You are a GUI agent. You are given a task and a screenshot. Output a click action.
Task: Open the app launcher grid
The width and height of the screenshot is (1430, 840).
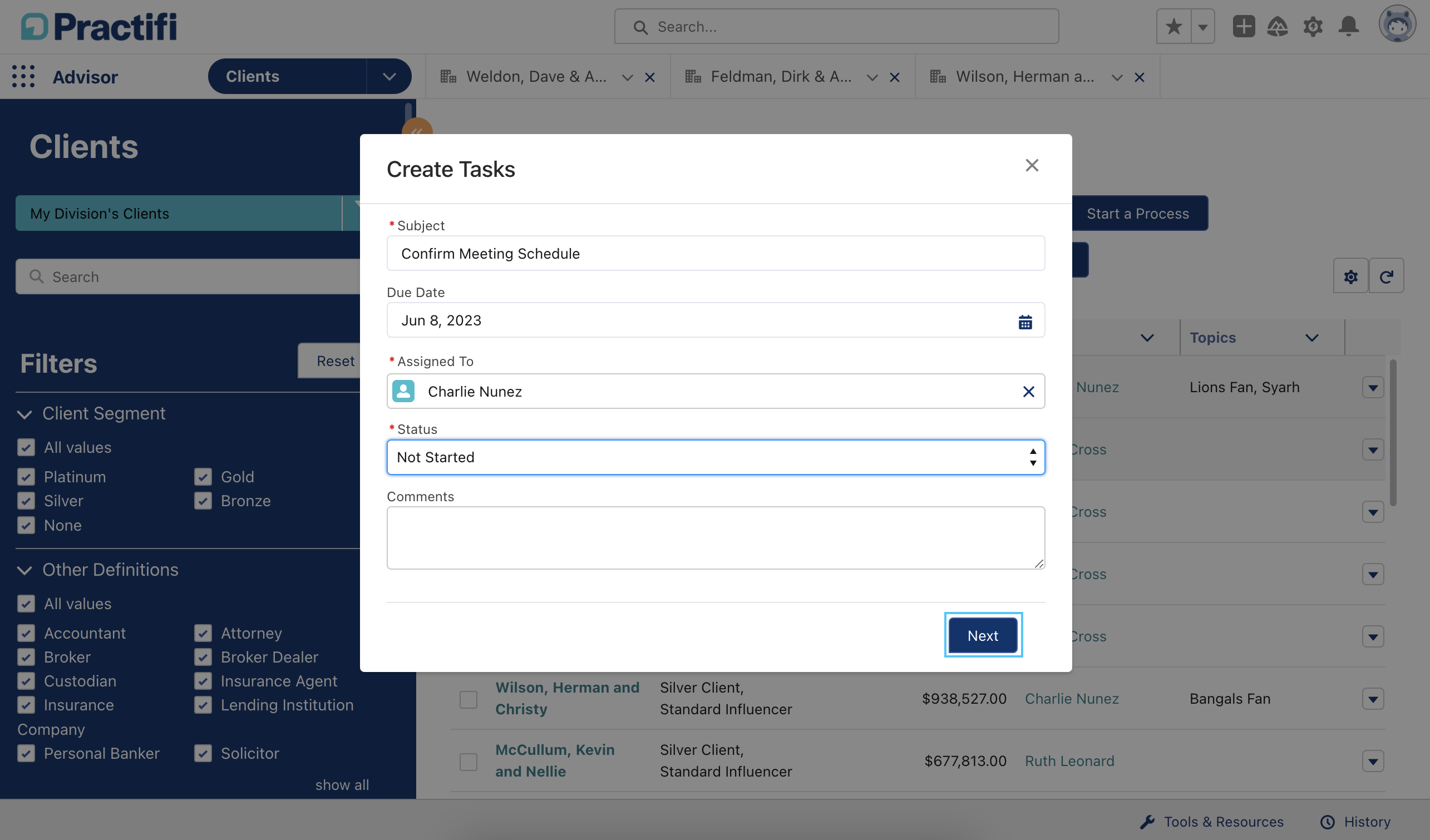[x=23, y=77]
